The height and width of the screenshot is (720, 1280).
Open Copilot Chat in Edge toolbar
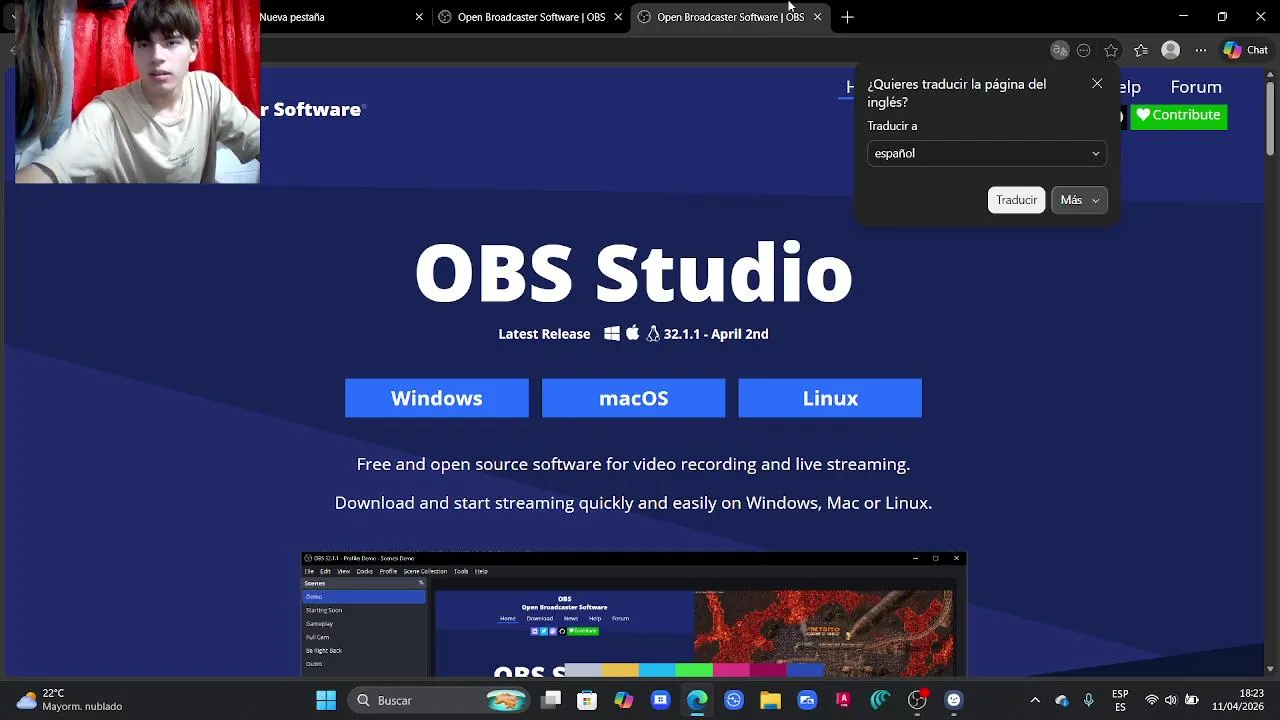tap(1246, 50)
